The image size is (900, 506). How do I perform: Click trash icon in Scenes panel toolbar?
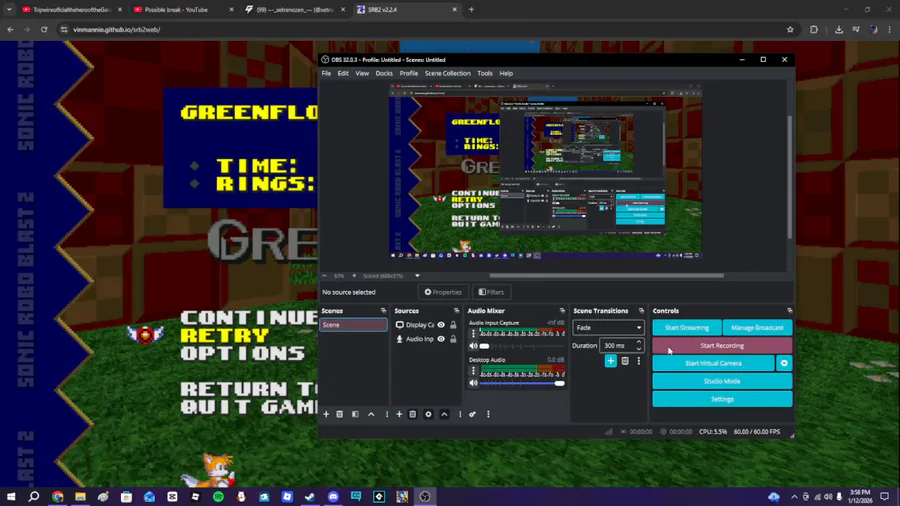tap(340, 414)
